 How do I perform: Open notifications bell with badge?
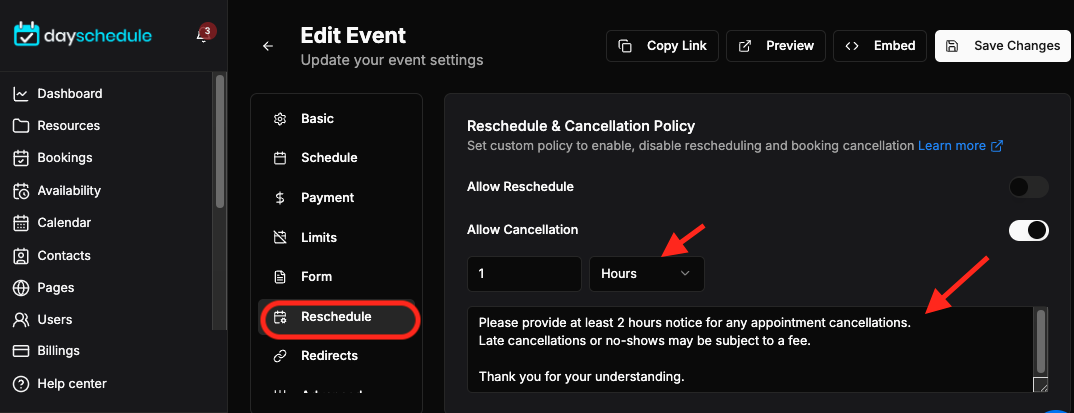click(203, 35)
